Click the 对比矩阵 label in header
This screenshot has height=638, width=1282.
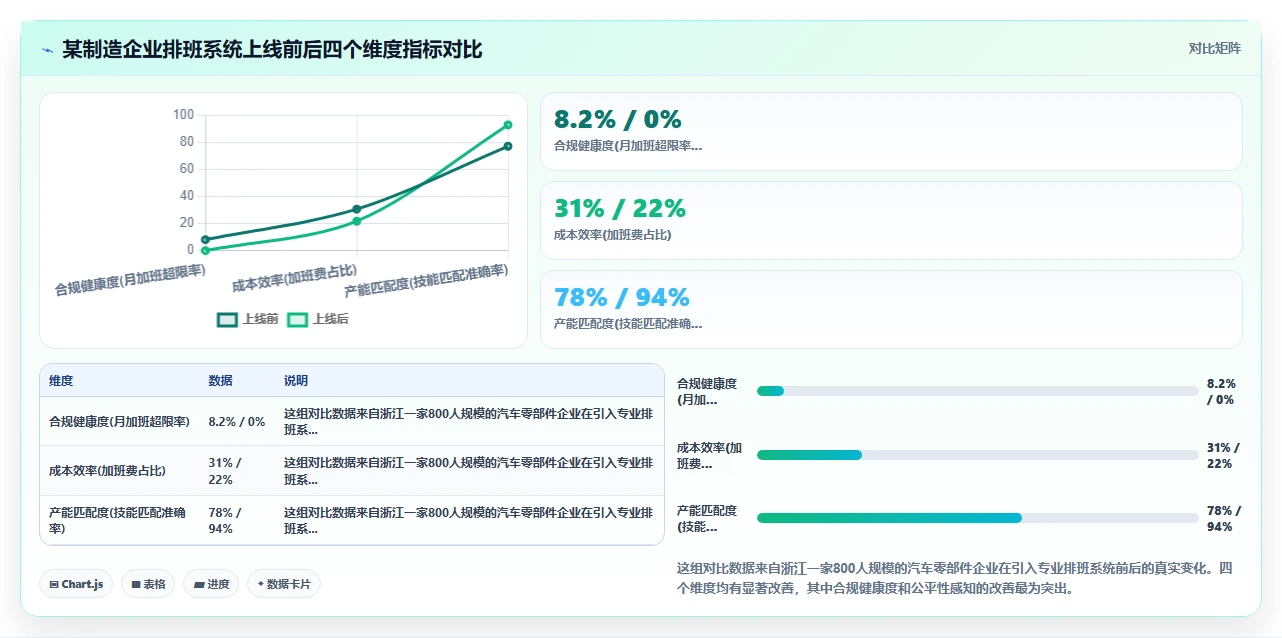(x=1215, y=48)
